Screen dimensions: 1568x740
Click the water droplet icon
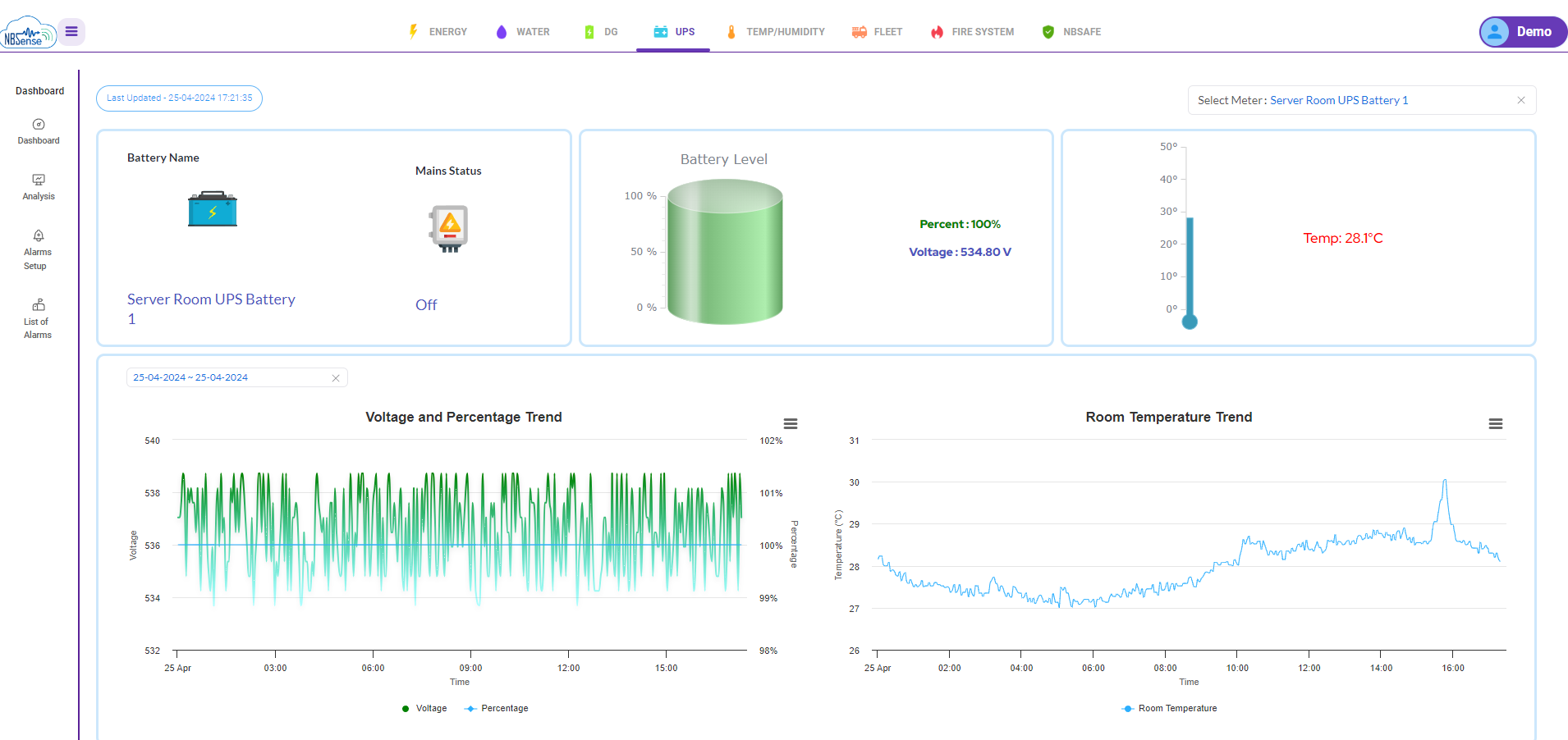click(x=502, y=32)
